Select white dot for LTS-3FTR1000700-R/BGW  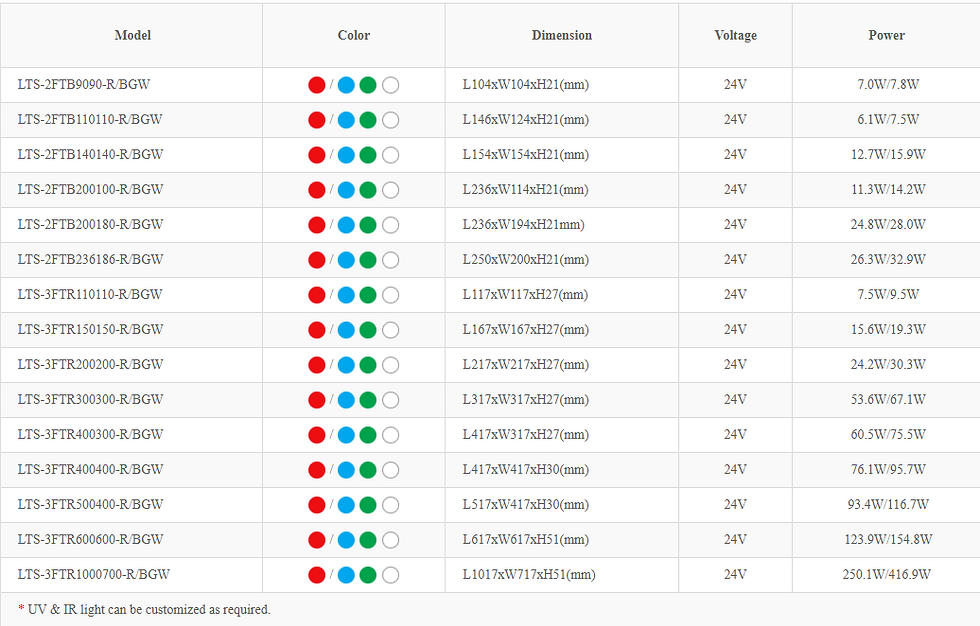pos(390,575)
